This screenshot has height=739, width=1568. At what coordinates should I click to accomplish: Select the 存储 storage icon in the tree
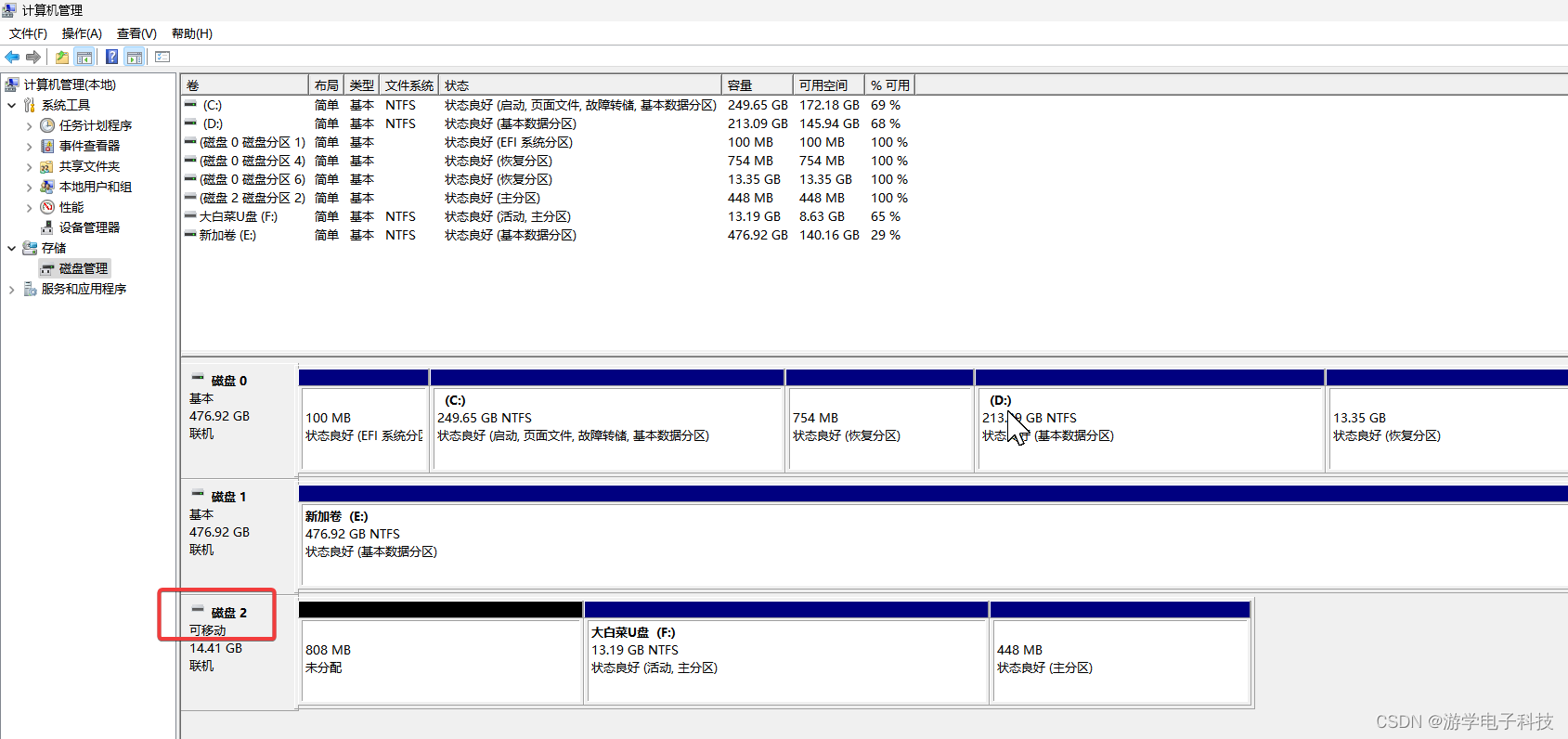(x=30, y=248)
